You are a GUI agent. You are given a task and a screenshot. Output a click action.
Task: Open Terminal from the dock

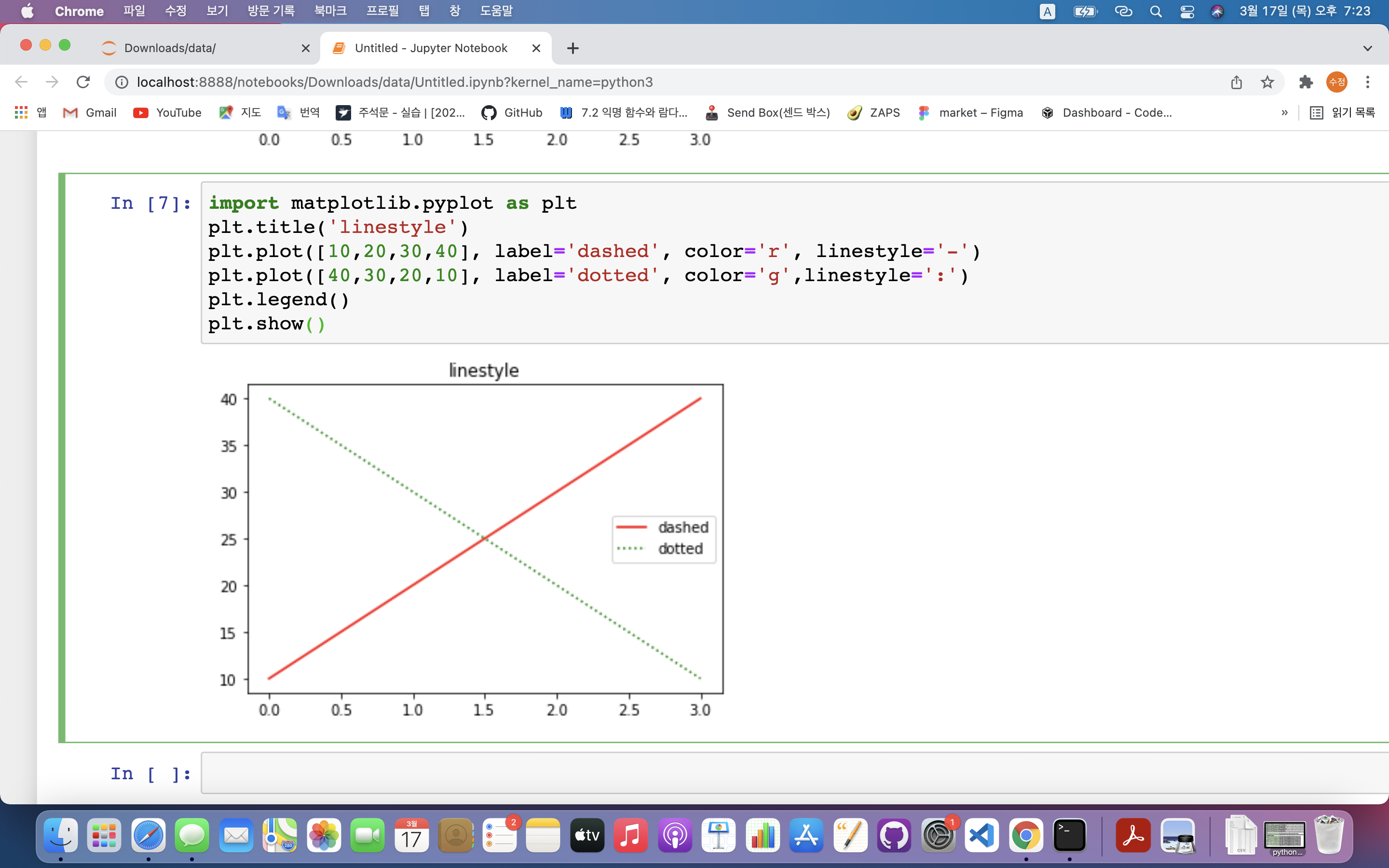[x=1069, y=835]
